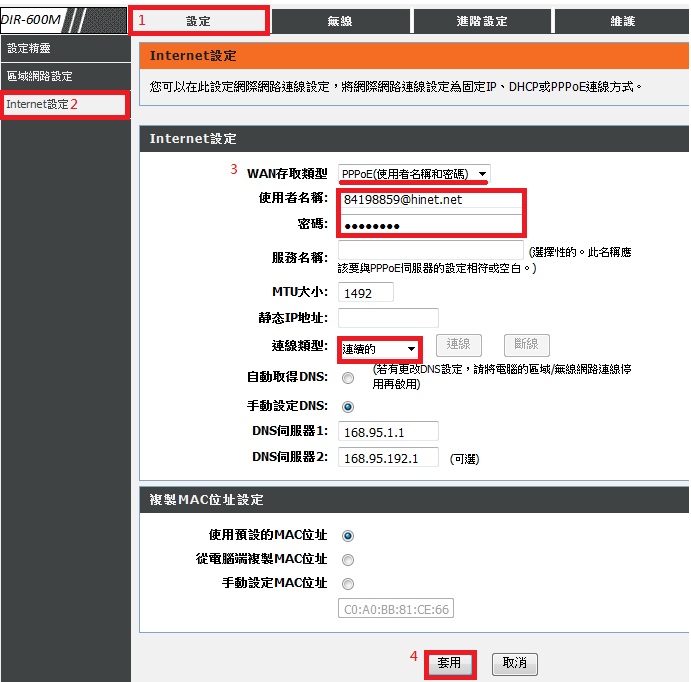Viewport: 691px width, 682px height.
Task: Click the 服務名稱 text field
Action: (x=430, y=256)
